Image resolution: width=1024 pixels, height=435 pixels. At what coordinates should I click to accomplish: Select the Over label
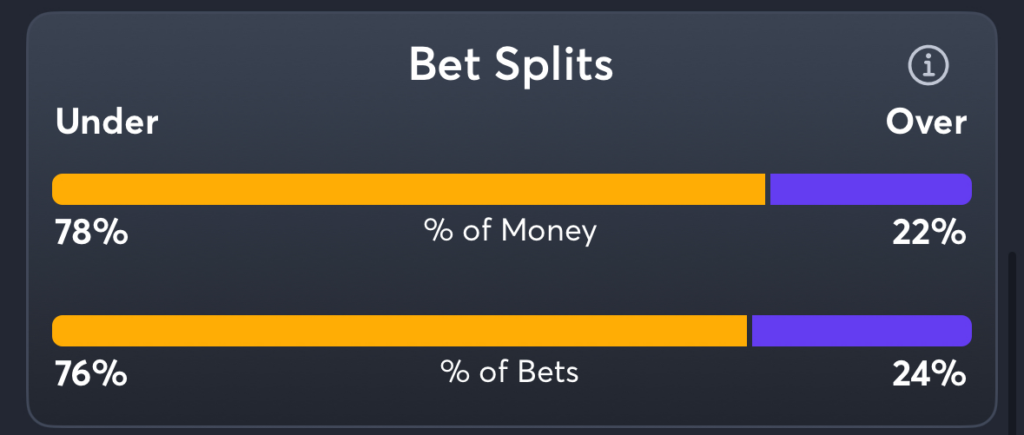tap(926, 123)
